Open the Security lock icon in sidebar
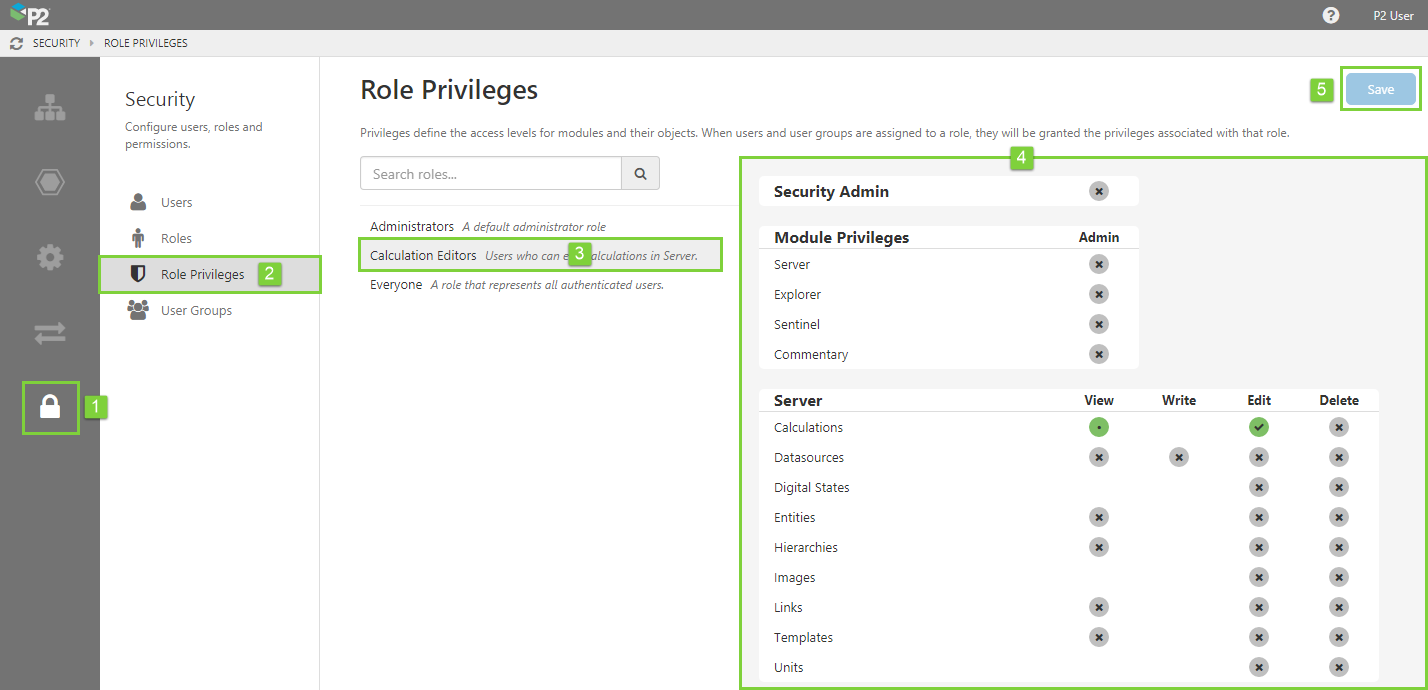1428x690 pixels. tap(50, 407)
